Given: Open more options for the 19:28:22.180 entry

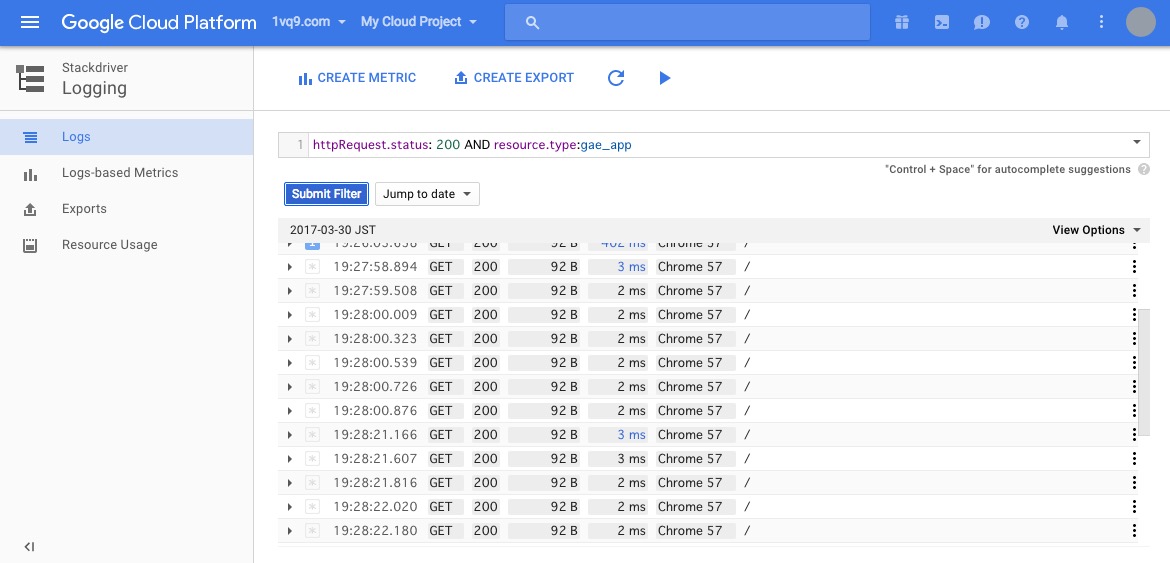Looking at the screenshot, I should [x=1134, y=531].
